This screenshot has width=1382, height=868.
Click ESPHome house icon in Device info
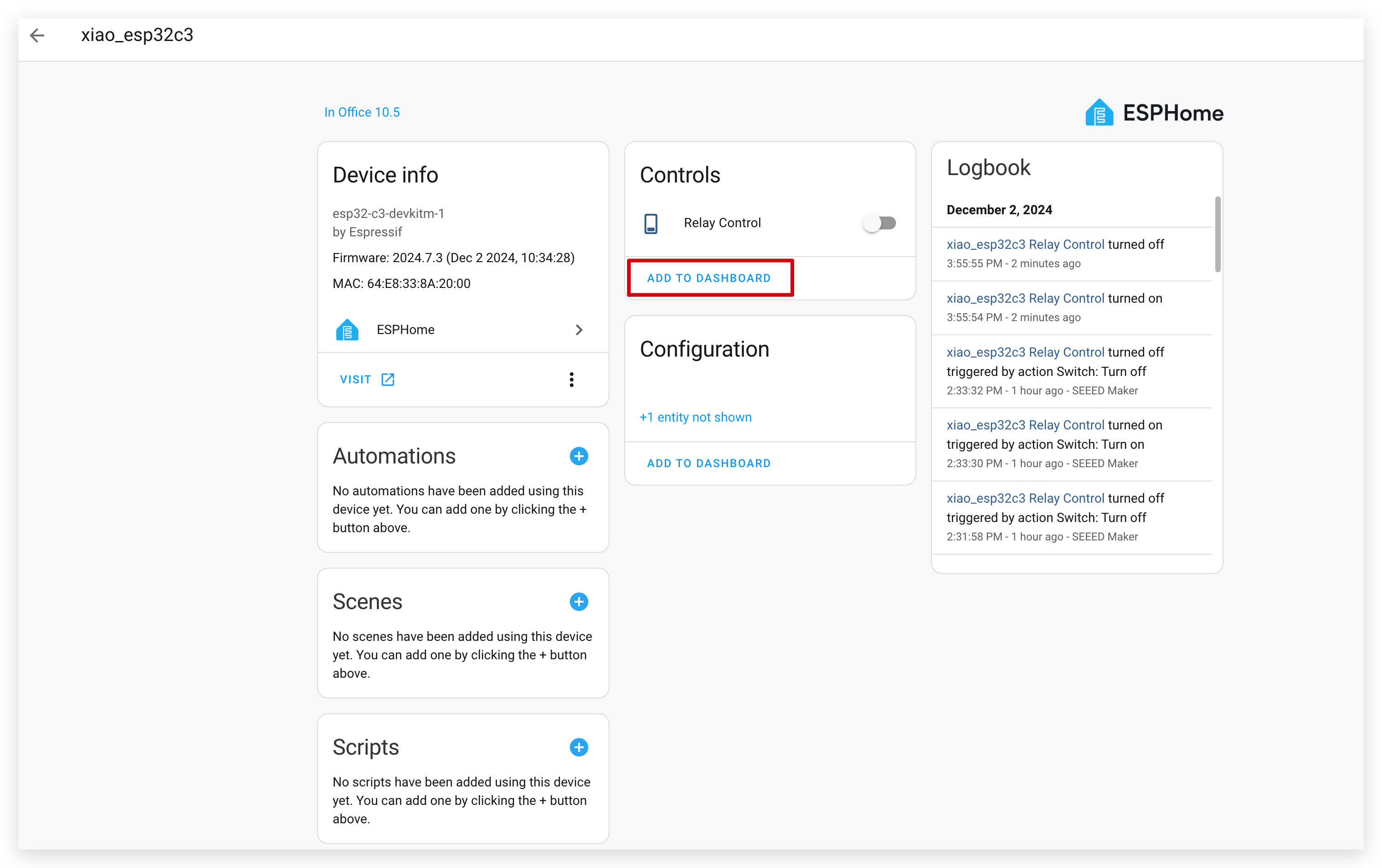(x=347, y=329)
